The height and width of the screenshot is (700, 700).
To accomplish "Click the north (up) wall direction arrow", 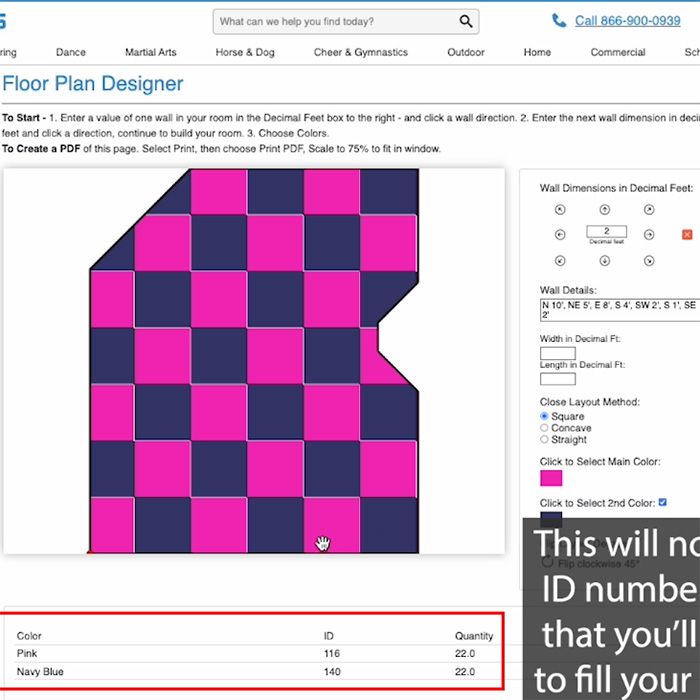I will point(604,209).
